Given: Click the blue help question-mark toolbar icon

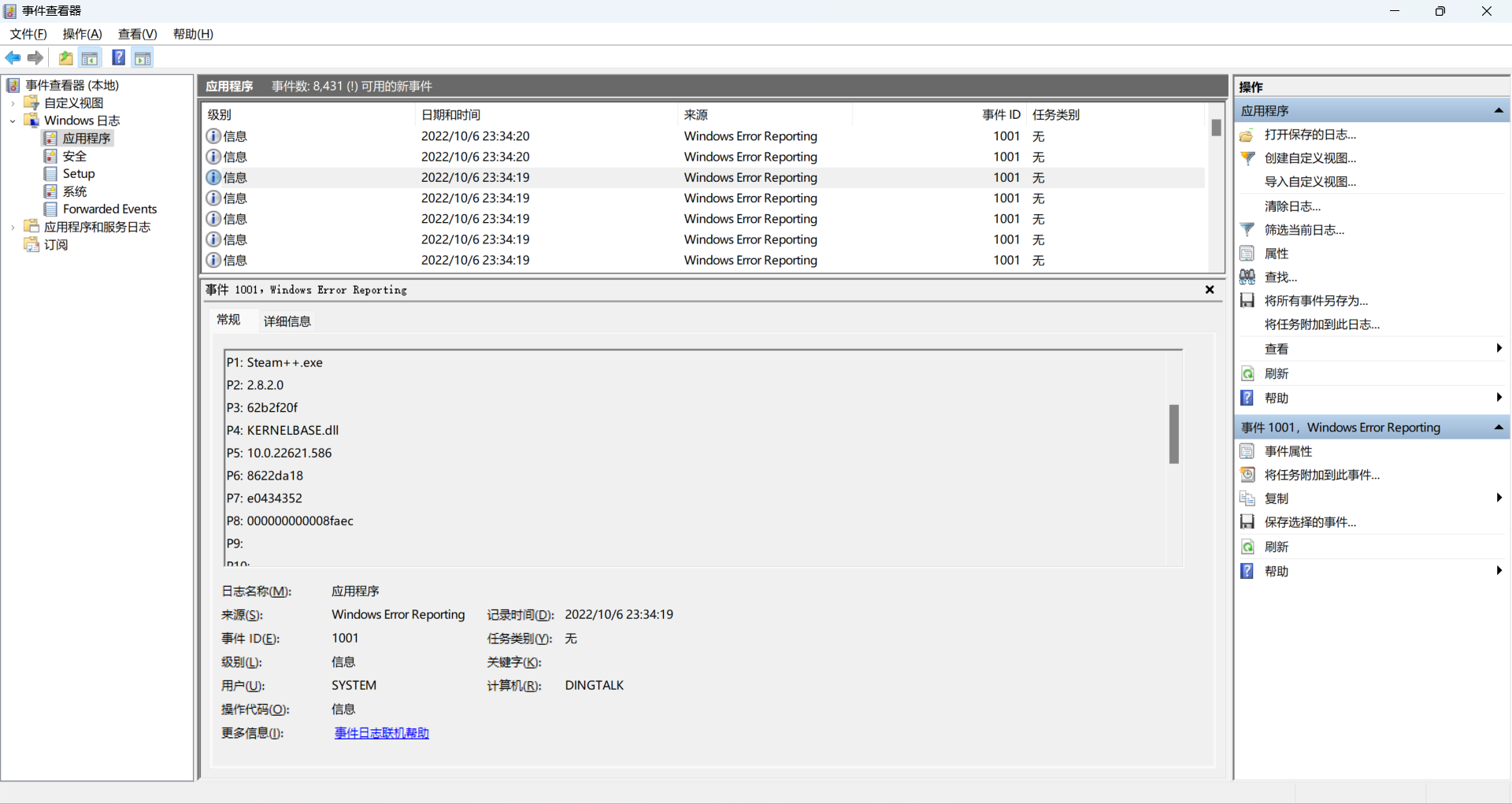Looking at the screenshot, I should pyautogui.click(x=118, y=57).
